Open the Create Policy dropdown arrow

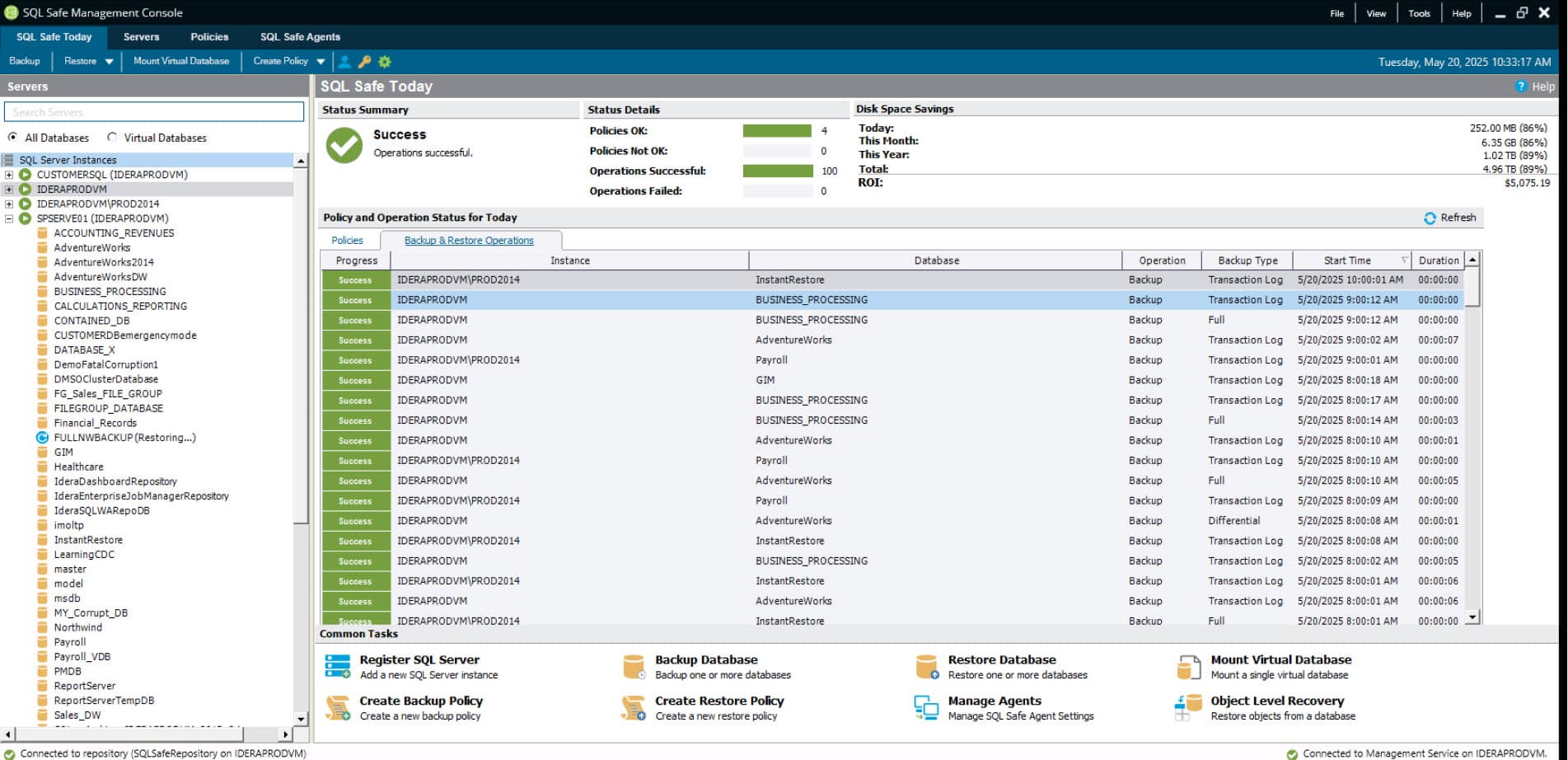click(321, 62)
